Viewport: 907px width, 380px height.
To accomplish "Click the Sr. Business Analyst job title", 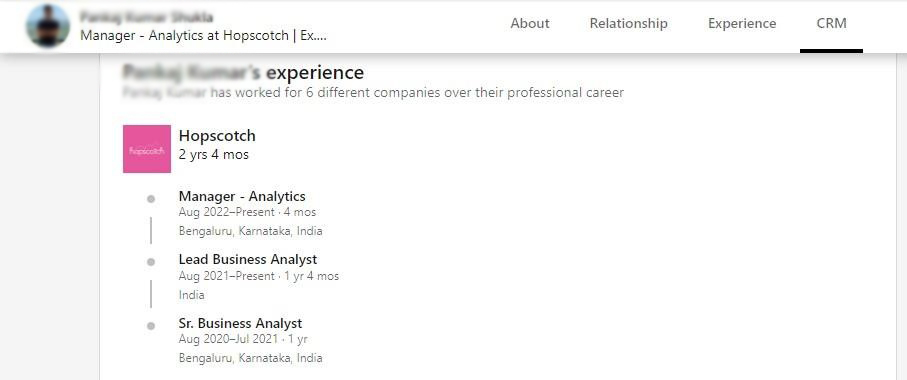I will tap(240, 323).
